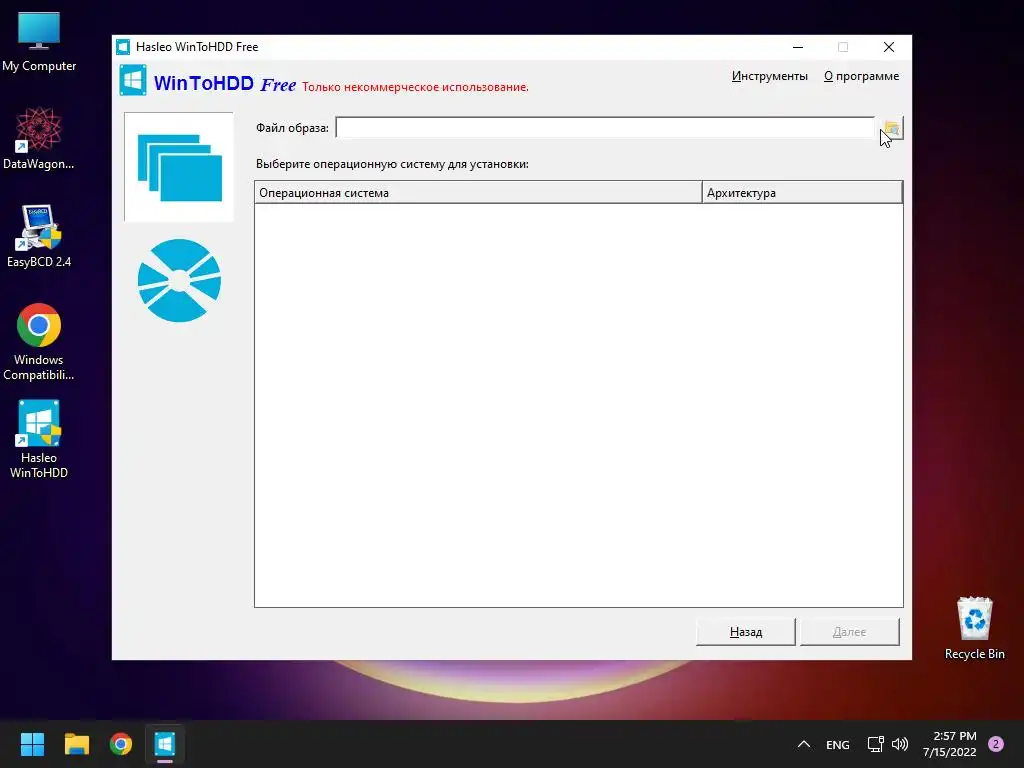This screenshot has height=768, width=1024.
Task: Click the Далее button
Action: [x=850, y=632]
